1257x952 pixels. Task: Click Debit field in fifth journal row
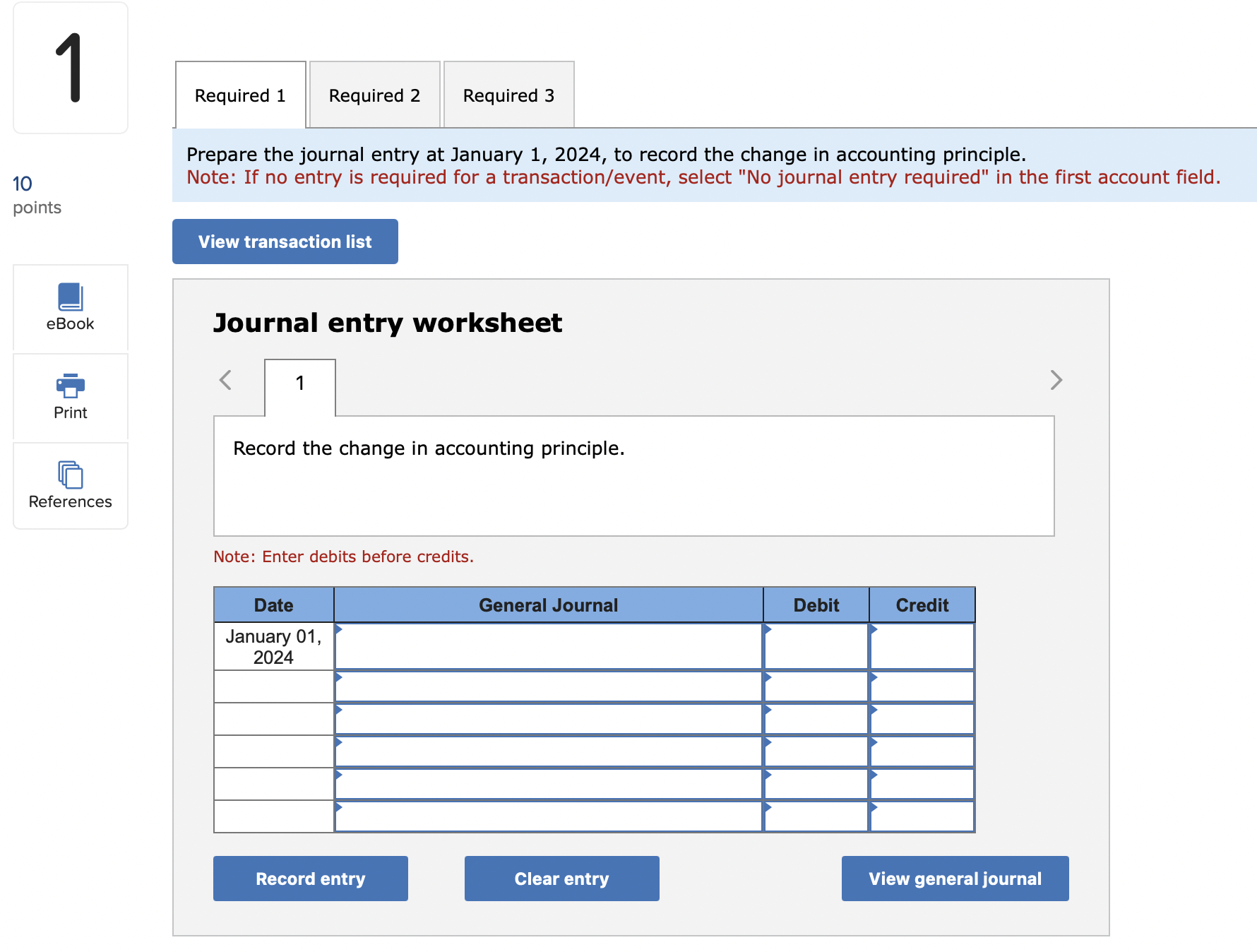click(816, 784)
